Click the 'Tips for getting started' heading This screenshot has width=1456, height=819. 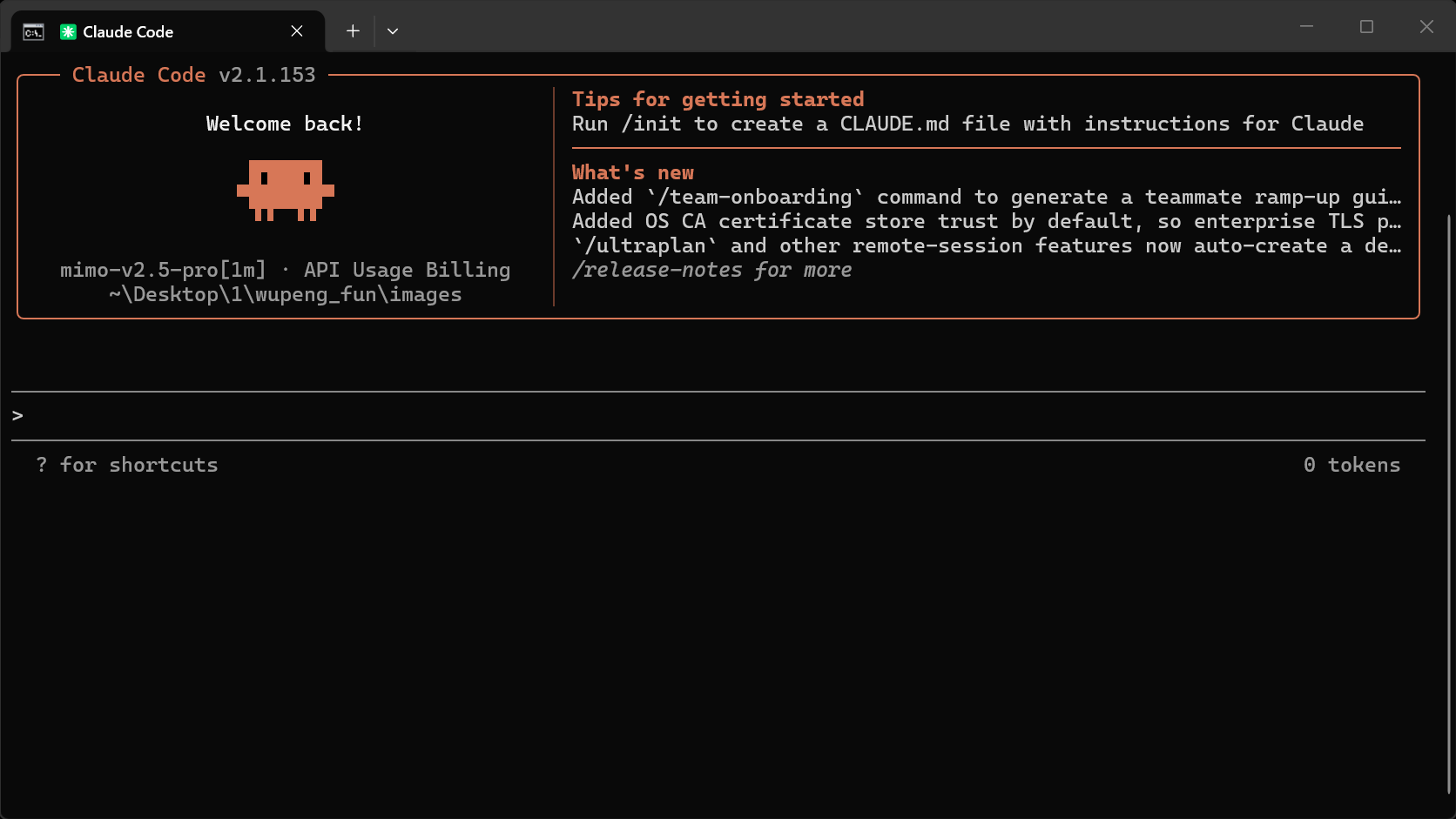[x=718, y=99]
